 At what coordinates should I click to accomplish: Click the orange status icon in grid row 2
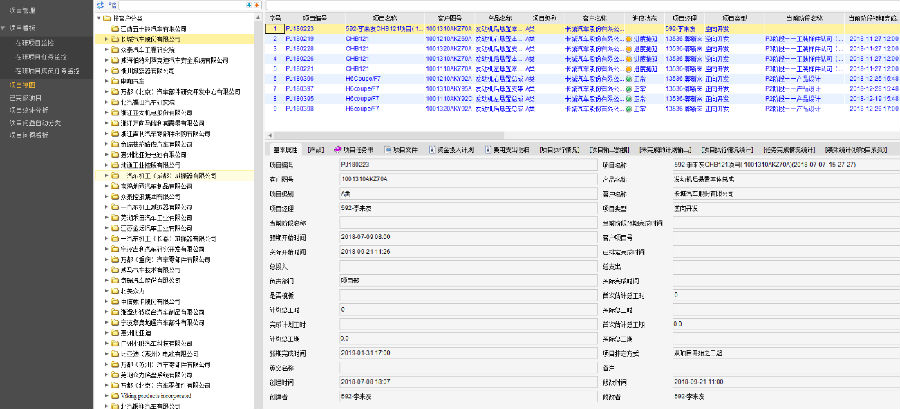click(628, 40)
